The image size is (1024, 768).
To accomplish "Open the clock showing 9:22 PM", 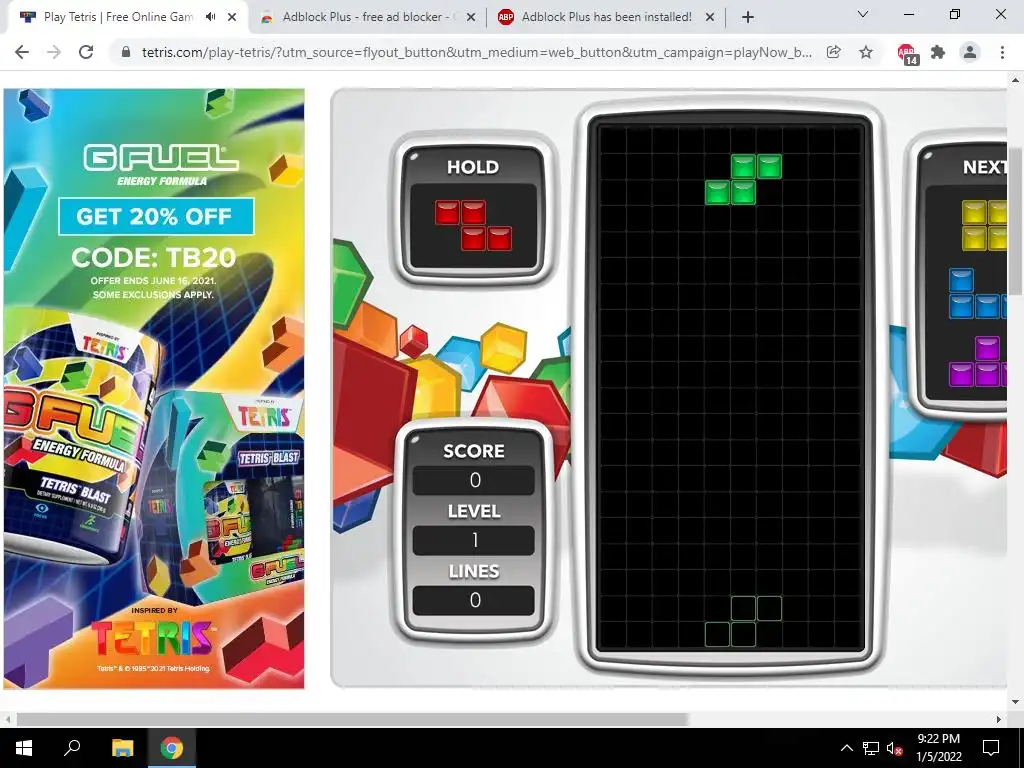I will click(x=938, y=748).
